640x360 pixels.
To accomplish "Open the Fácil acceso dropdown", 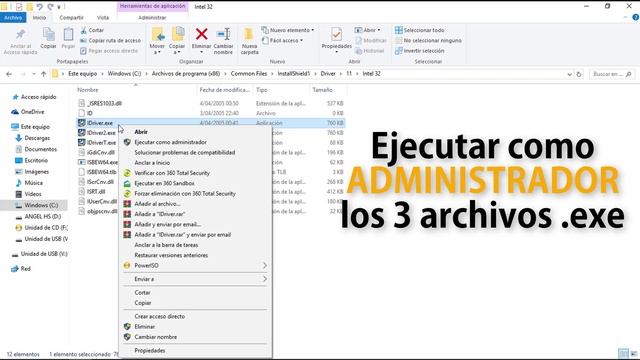I will click(282, 40).
